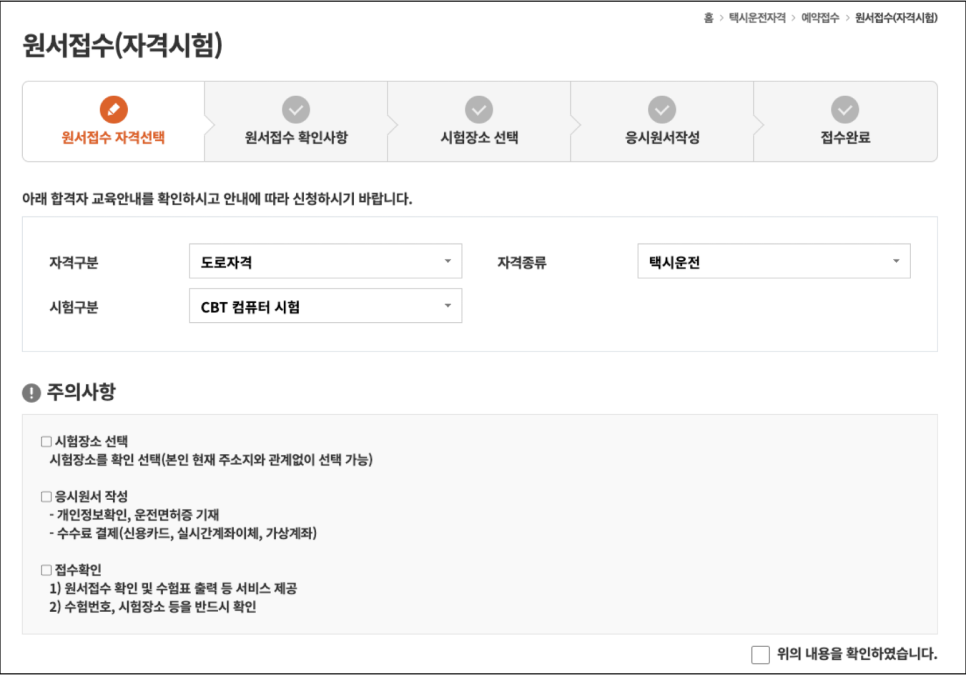Screen dimensions: 966x675
Task: Click the instruction starting 아래 합격자 교육안내를
Action: (x=217, y=199)
